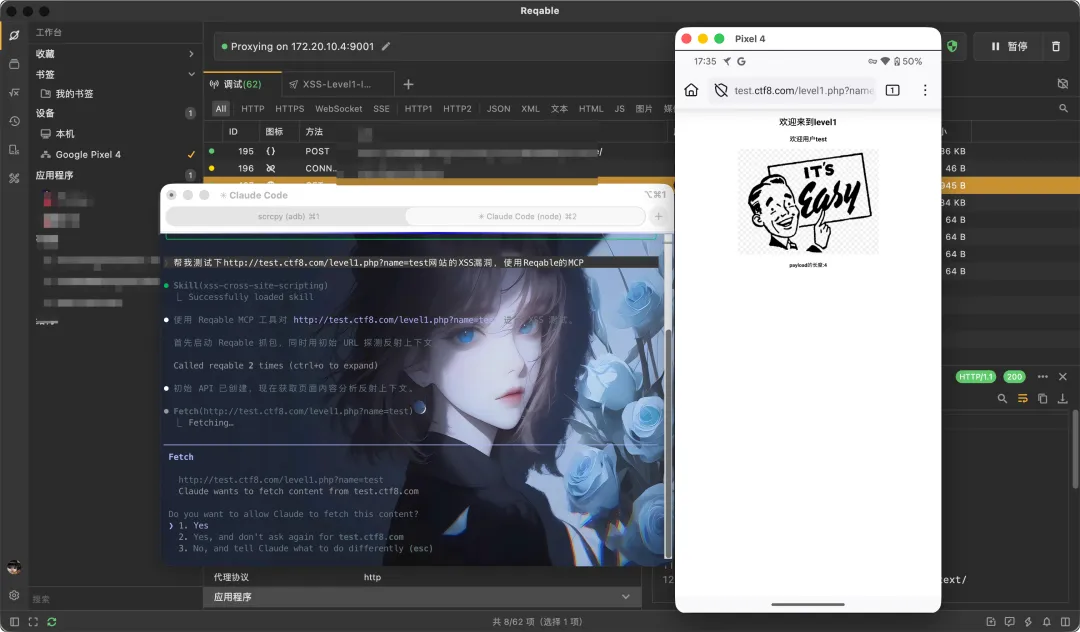This screenshot has height=632, width=1080.
Task: Pause capture with the 暂停 button
Action: (x=1009, y=46)
